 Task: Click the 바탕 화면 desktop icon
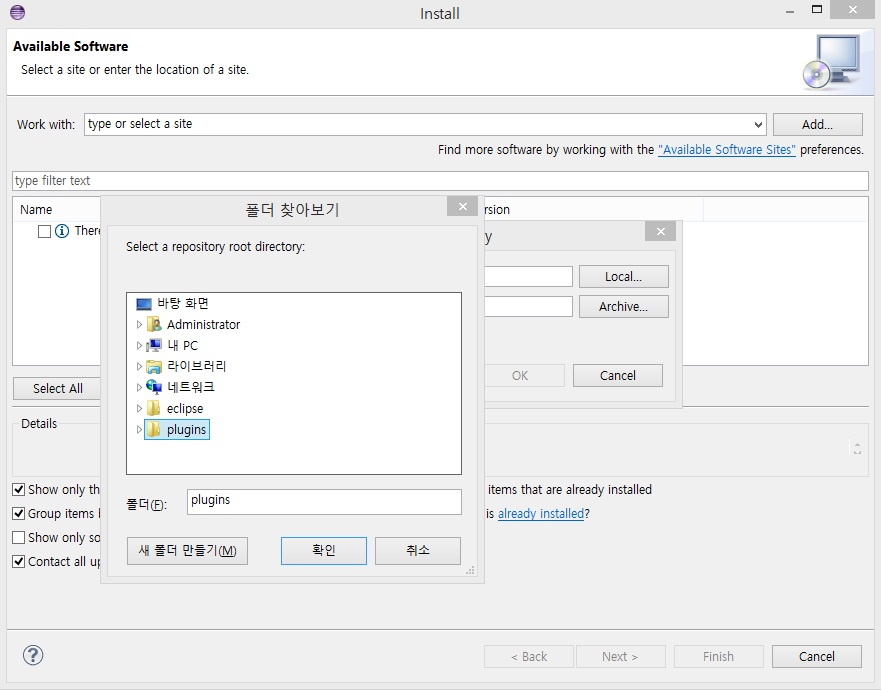pos(144,303)
